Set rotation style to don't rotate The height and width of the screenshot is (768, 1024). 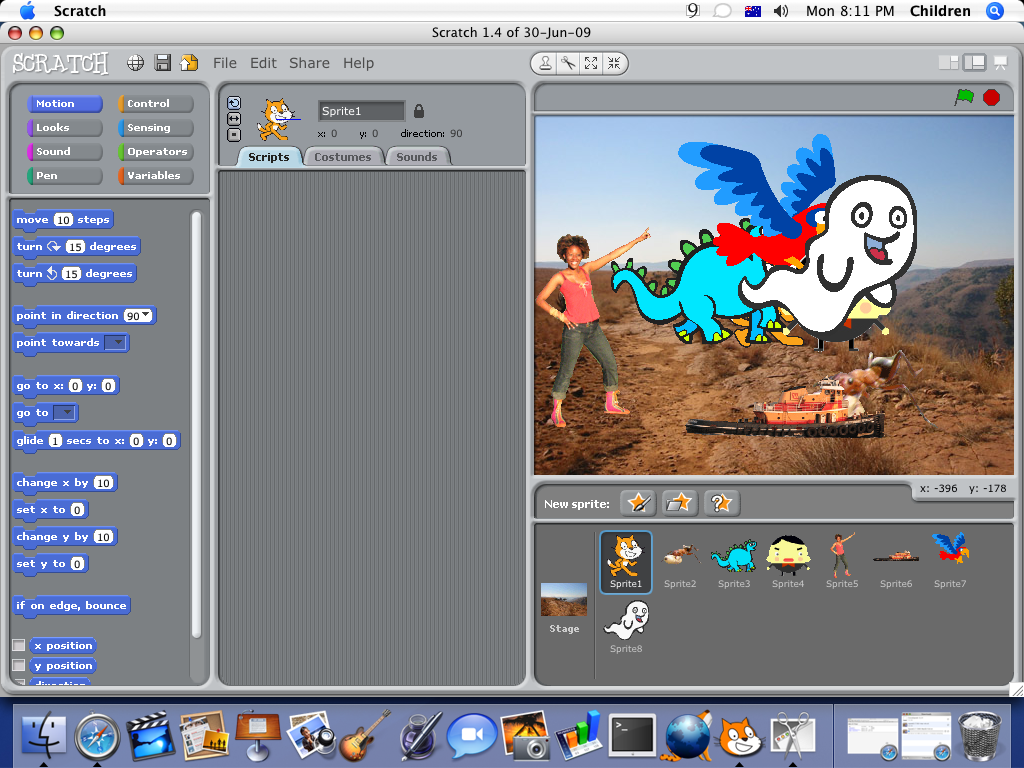[234, 133]
